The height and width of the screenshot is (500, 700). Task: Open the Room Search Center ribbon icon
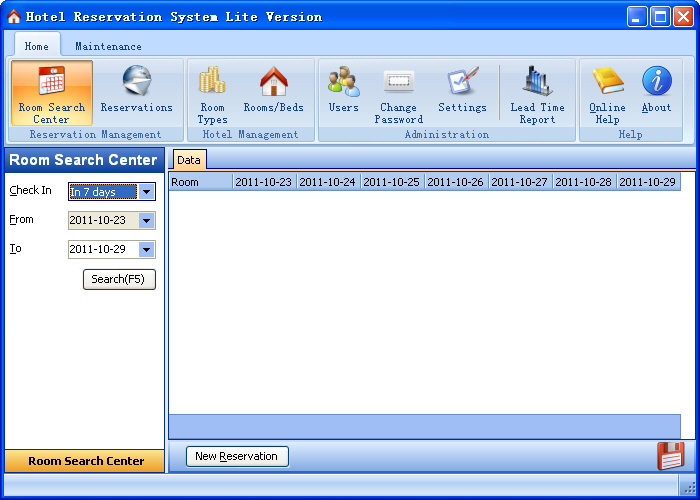52,93
